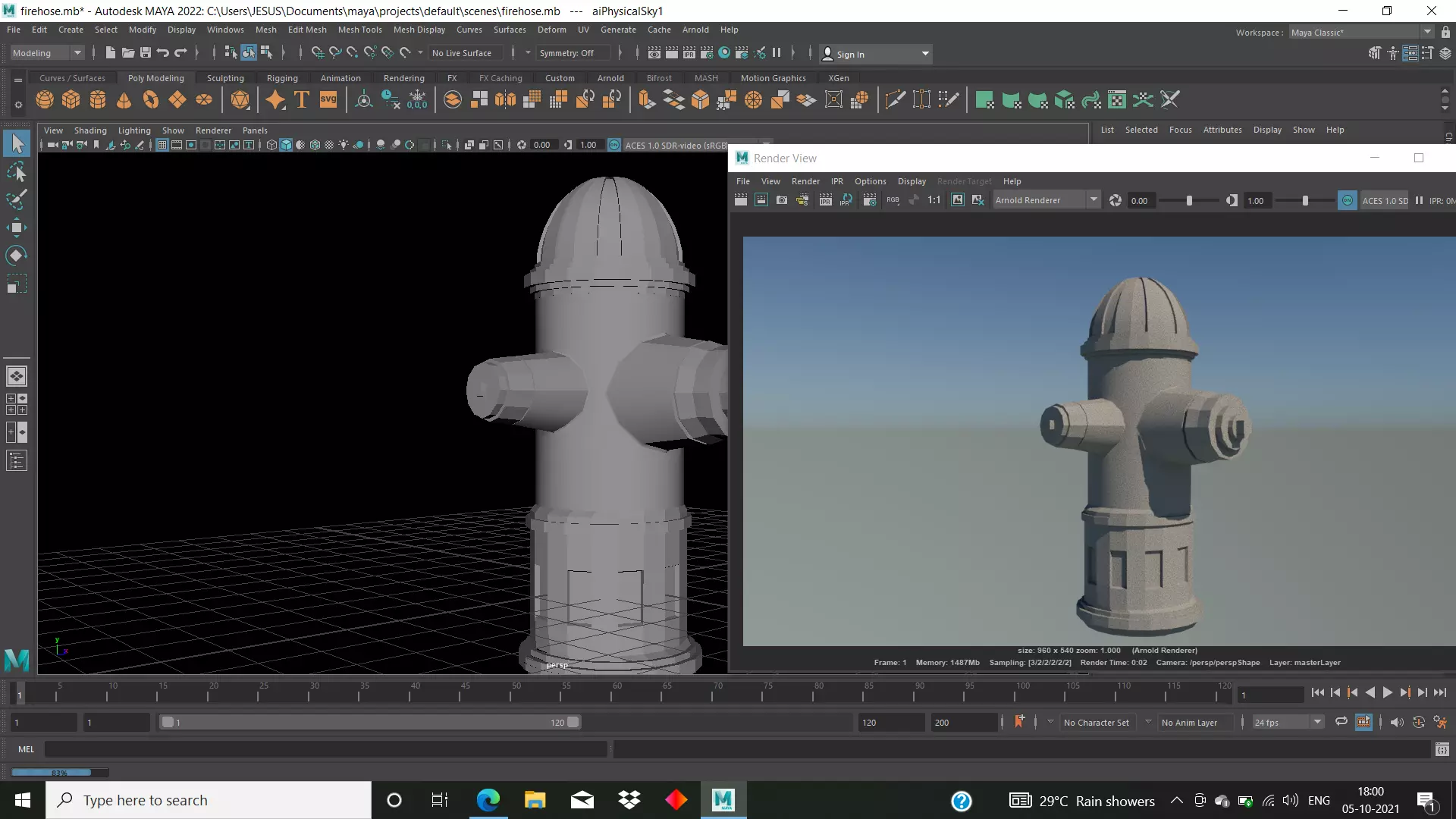The image size is (1456, 819).
Task: Click the polygon Type text tool
Action: tap(302, 100)
